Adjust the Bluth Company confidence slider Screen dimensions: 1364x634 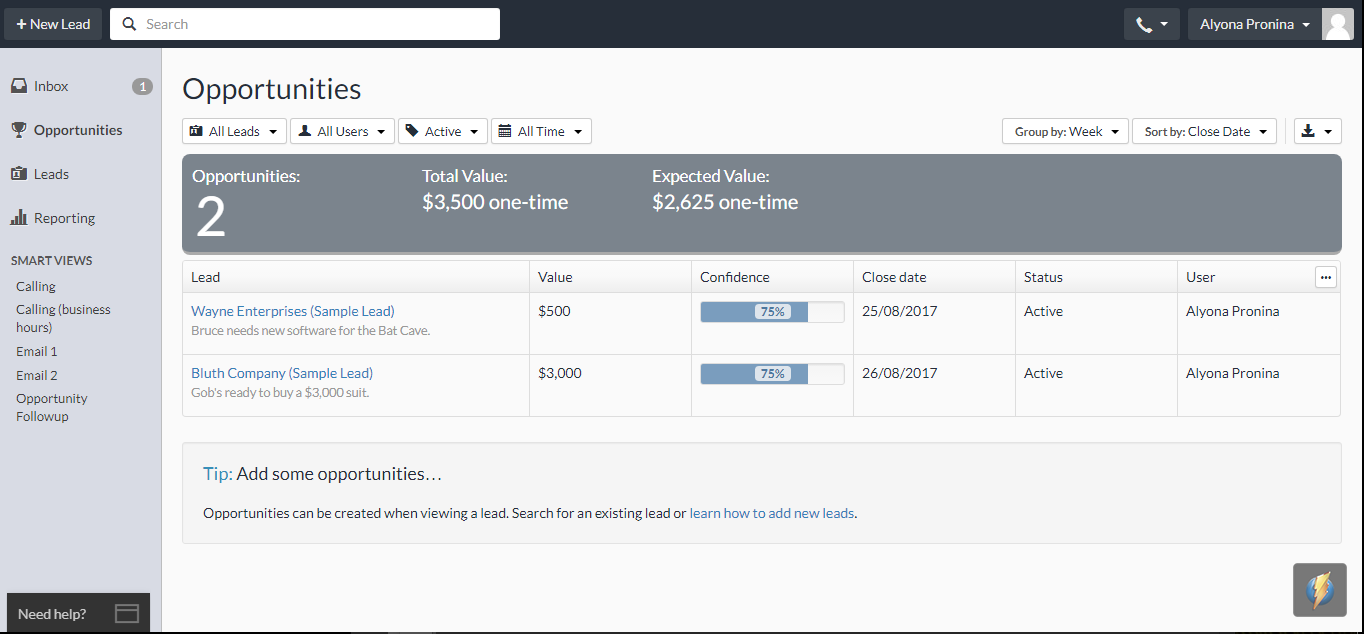(x=771, y=373)
